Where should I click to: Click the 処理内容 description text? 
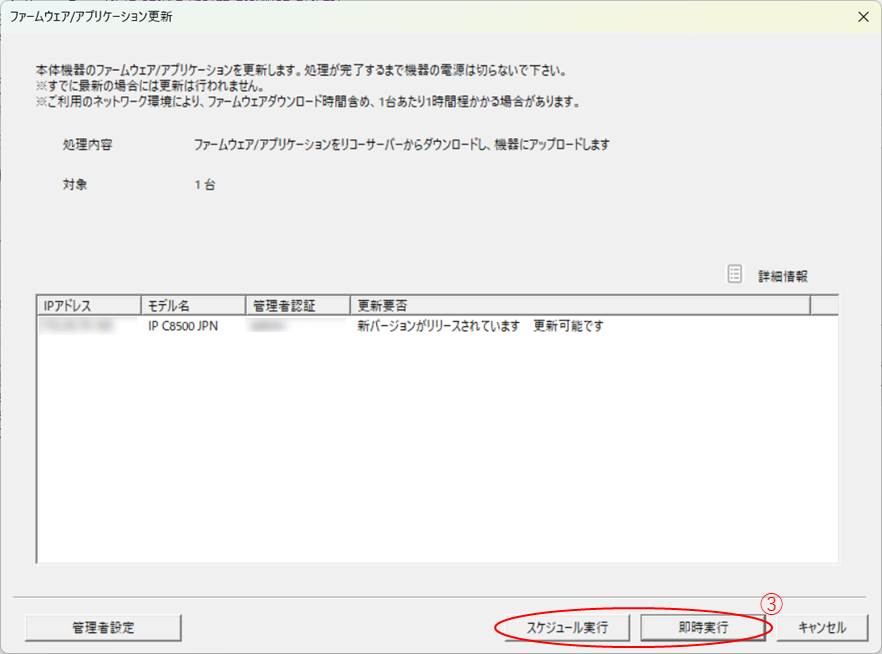point(401,145)
